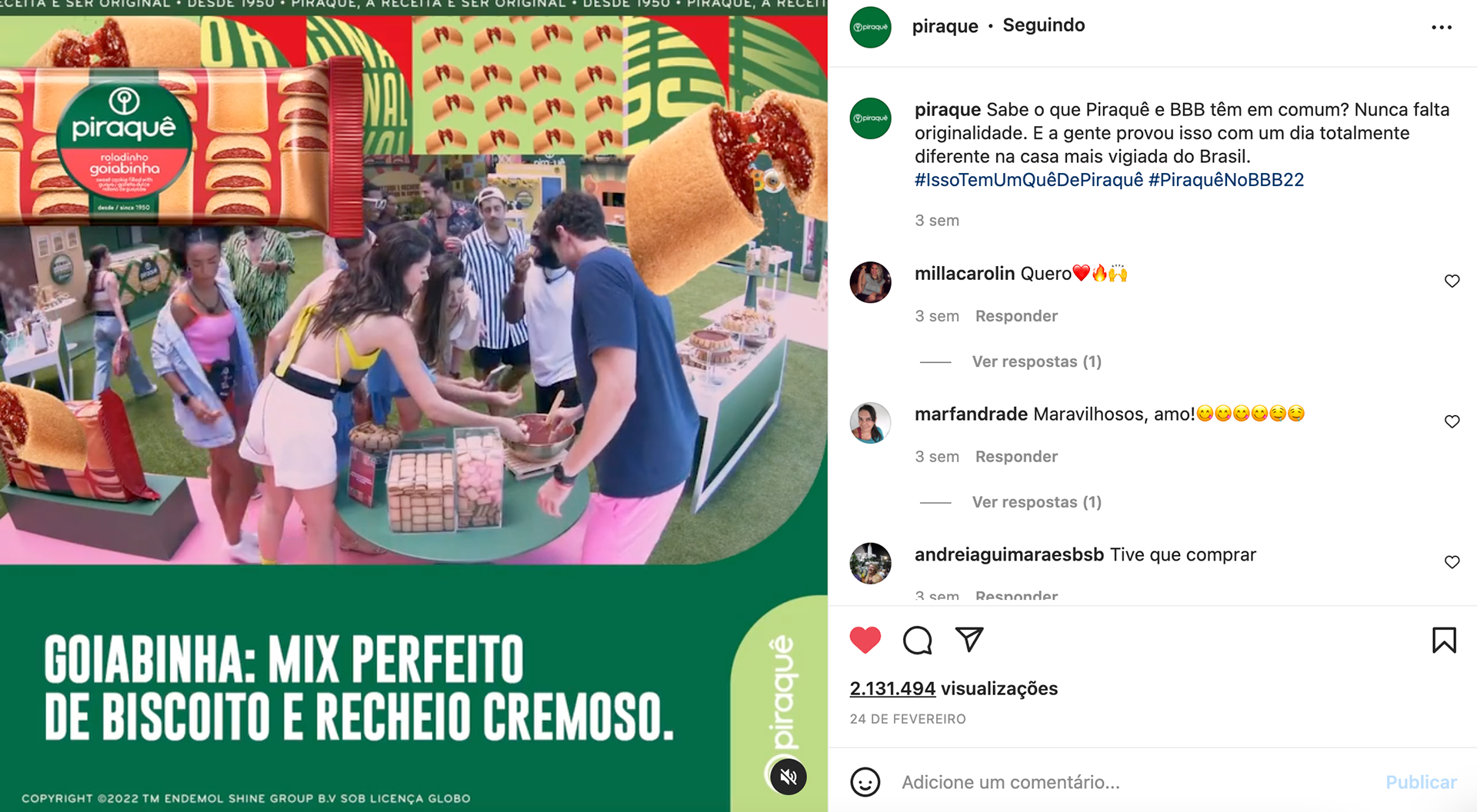Unlike the post with the red heart
The width and height of the screenshot is (1477, 812).
tap(865, 640)
